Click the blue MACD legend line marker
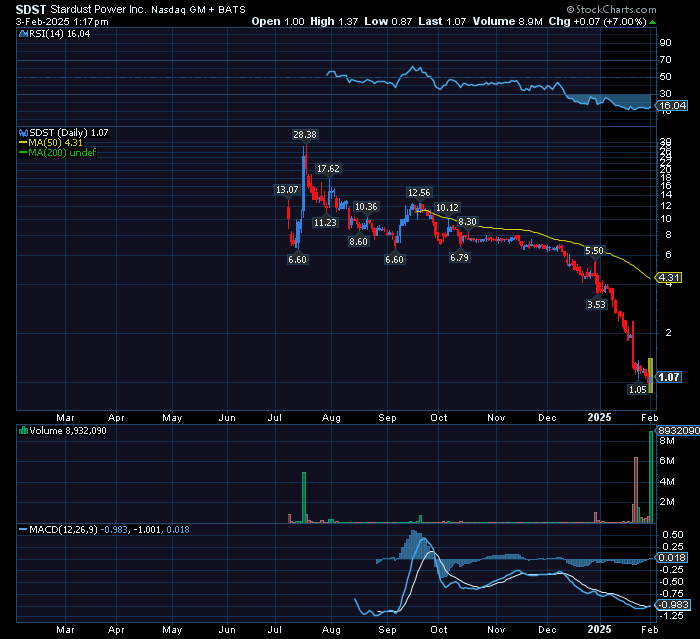This screenshot has height=639, width=700. pos(23,530)
